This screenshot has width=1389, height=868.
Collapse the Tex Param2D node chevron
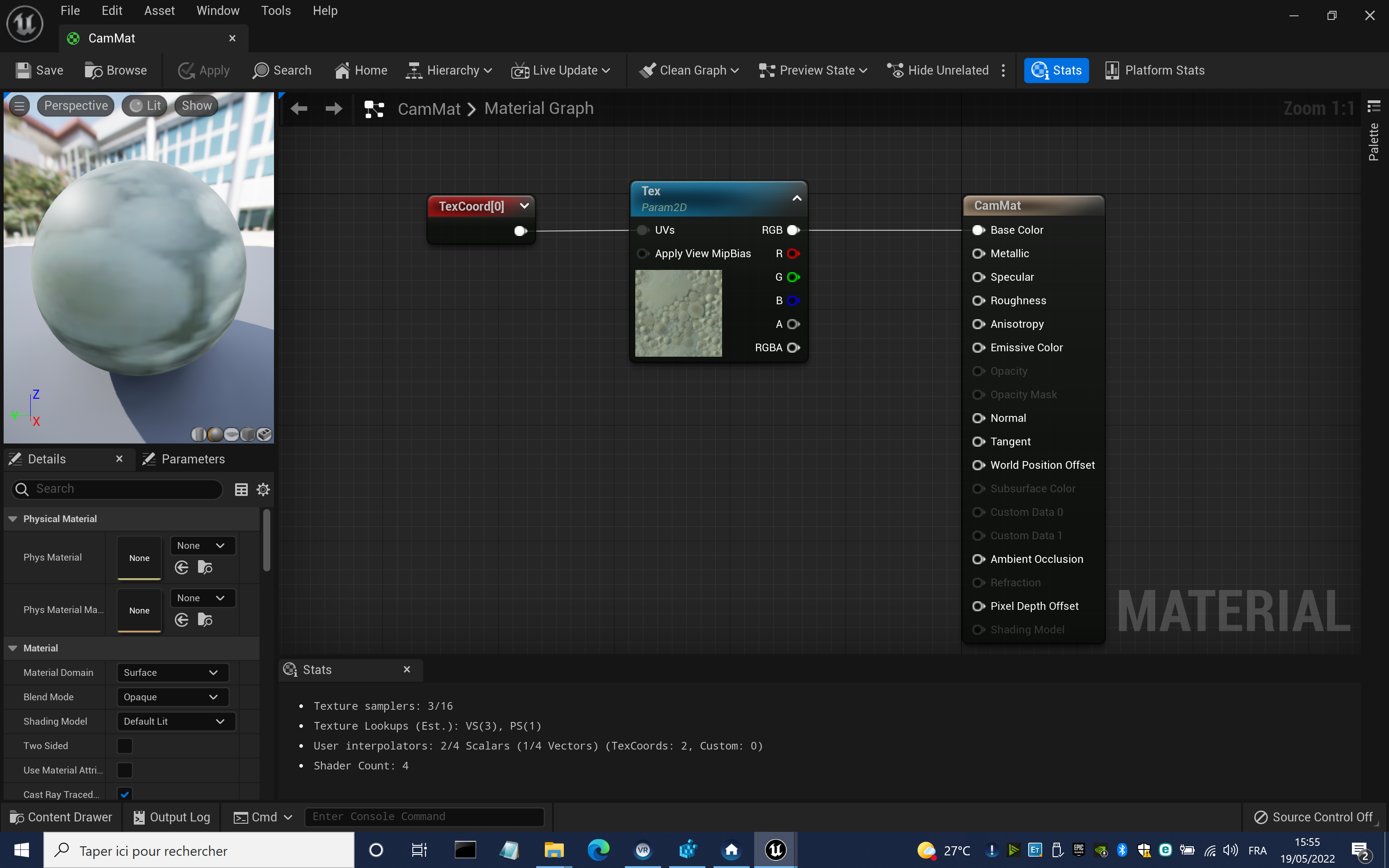[797, 198]
